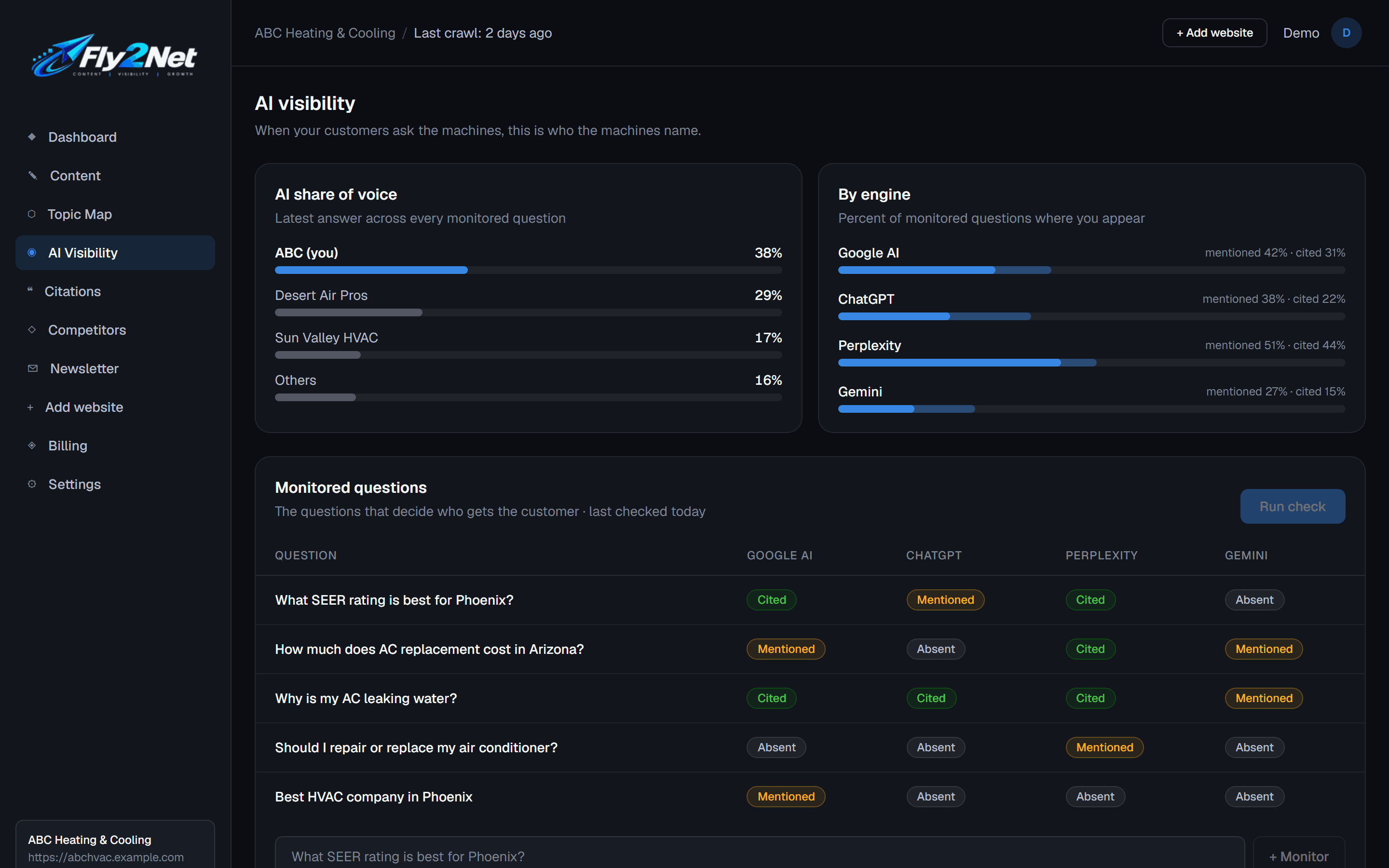This screenshot has height=868, width=1389.
Task: Go to the Content section
Action: (x=115, y=175)
